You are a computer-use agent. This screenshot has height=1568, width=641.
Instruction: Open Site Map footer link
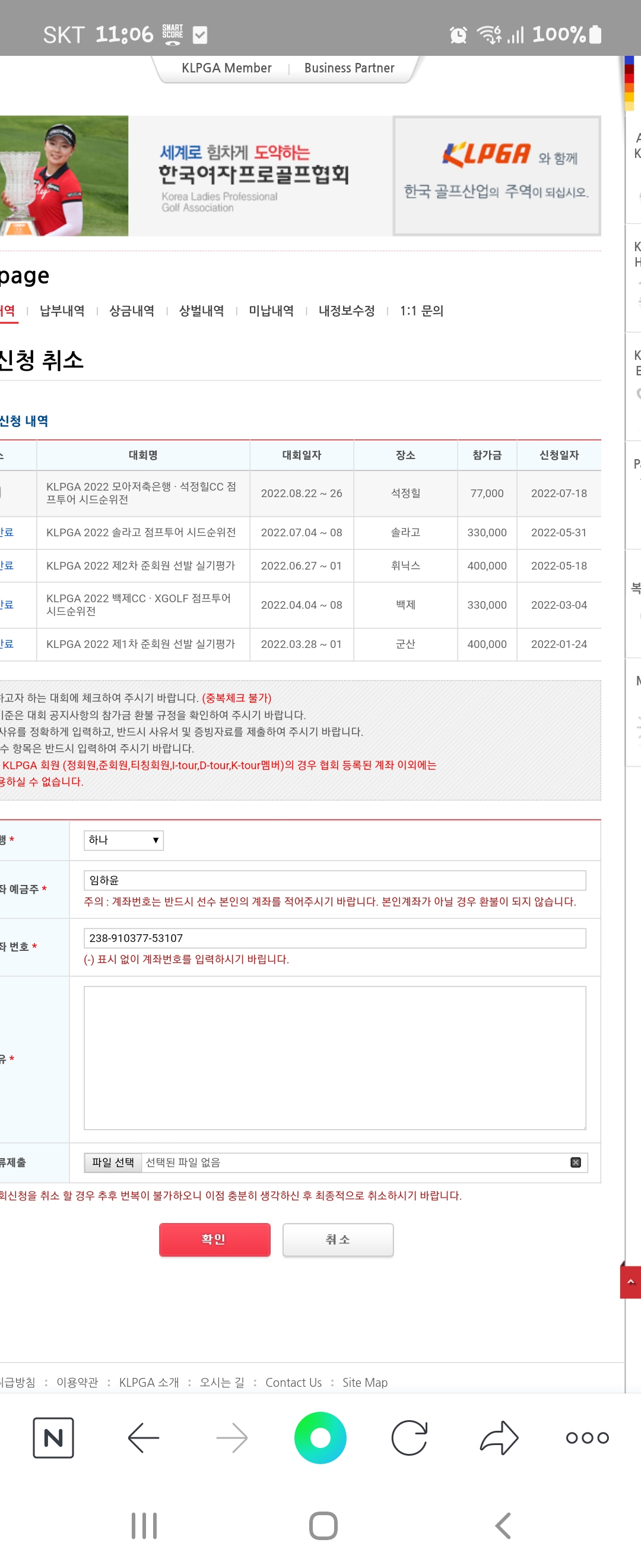(365, 1382)
